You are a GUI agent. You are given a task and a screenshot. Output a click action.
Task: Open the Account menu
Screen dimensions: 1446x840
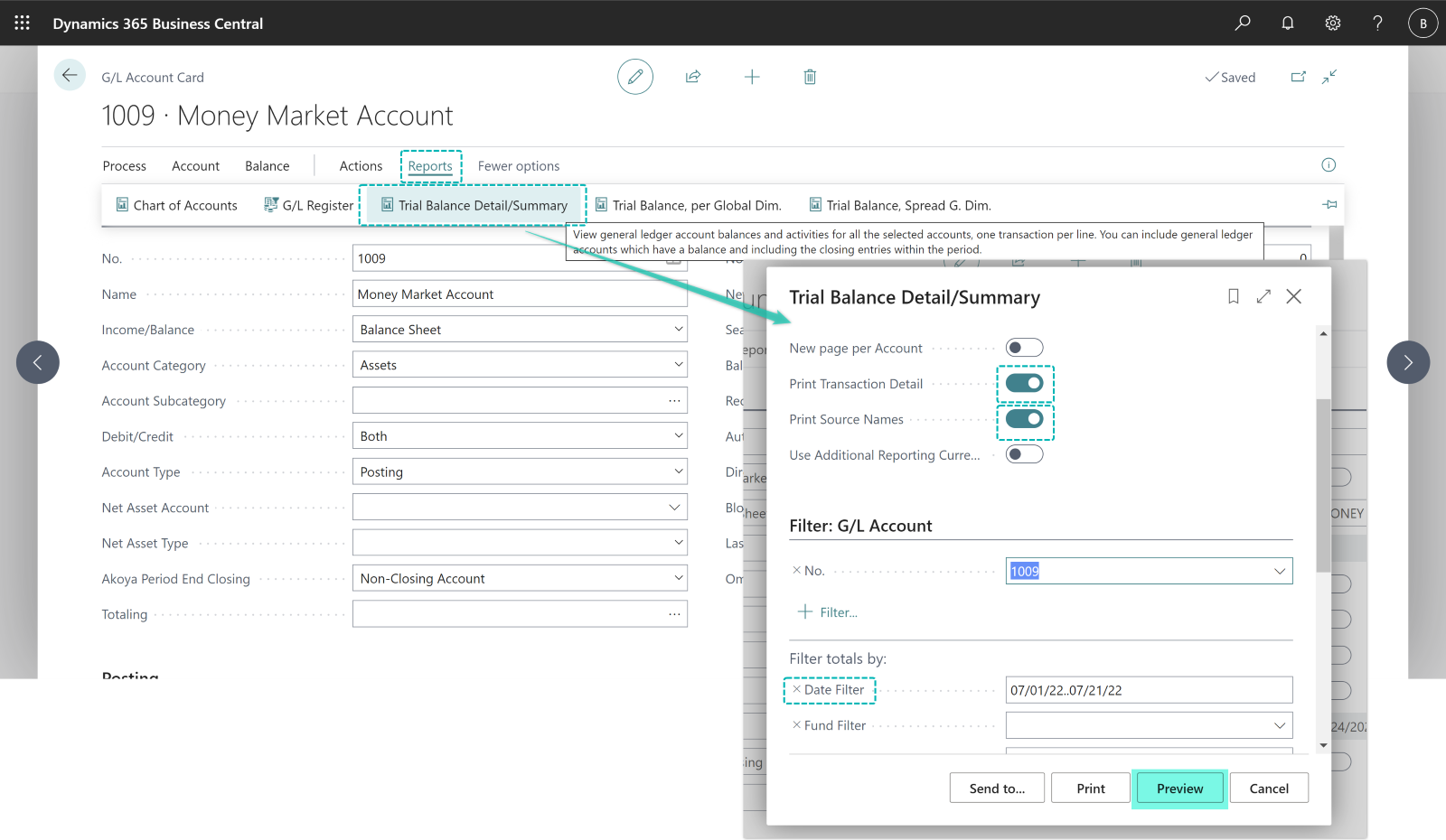pos(195,166)
